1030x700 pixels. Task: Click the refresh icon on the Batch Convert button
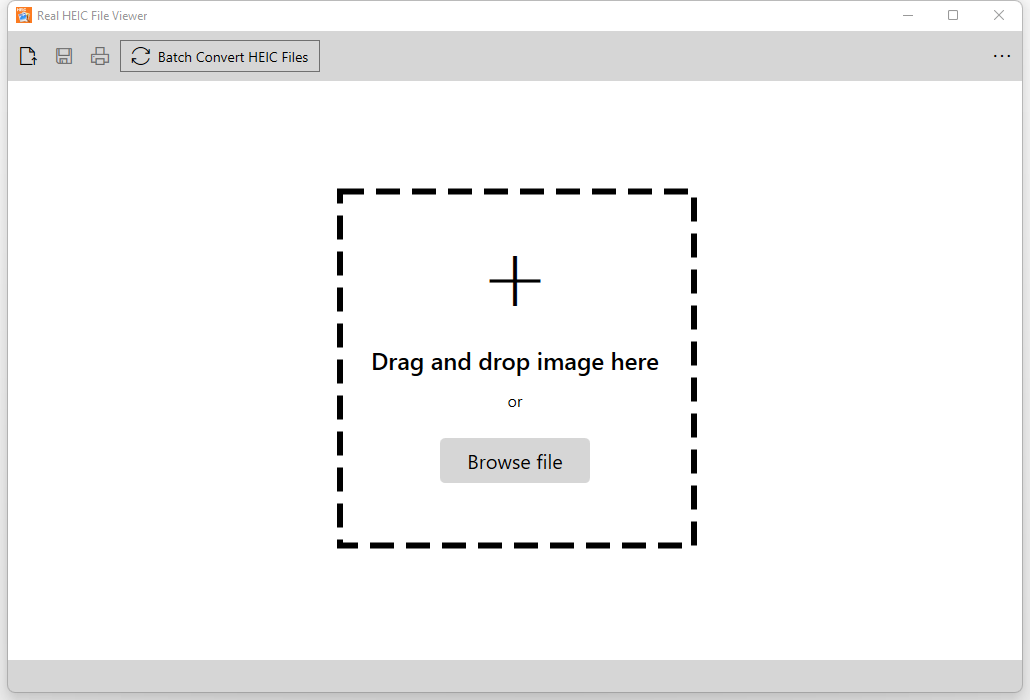140,56
